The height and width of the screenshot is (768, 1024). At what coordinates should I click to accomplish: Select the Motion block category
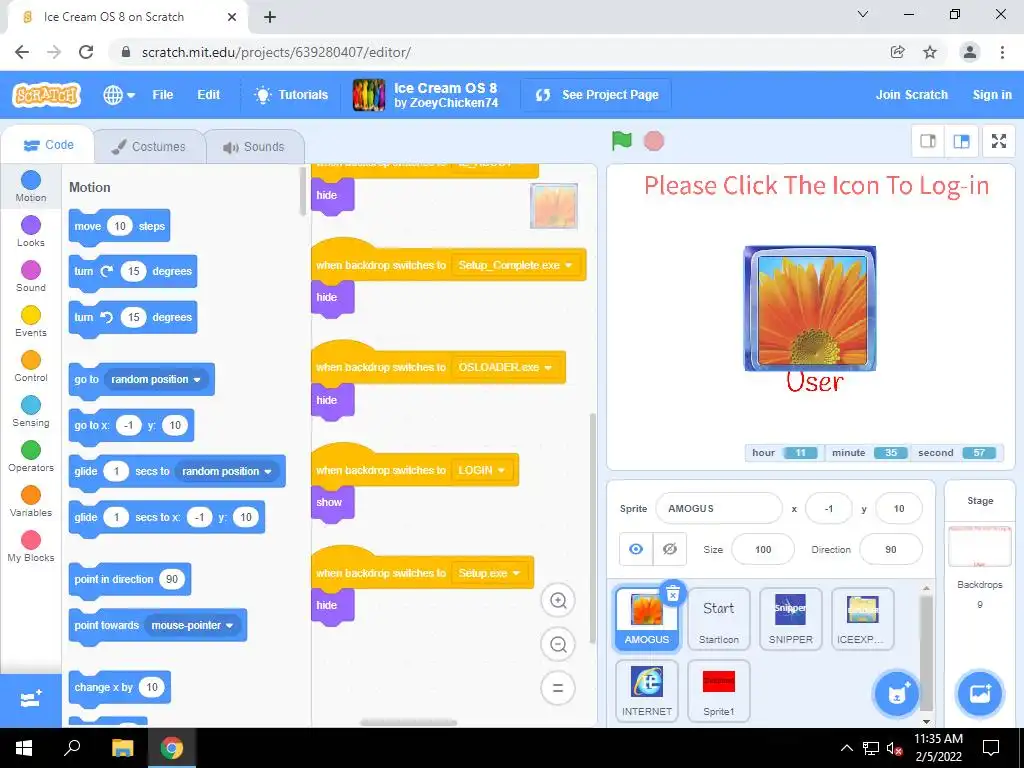pos(31,186)
